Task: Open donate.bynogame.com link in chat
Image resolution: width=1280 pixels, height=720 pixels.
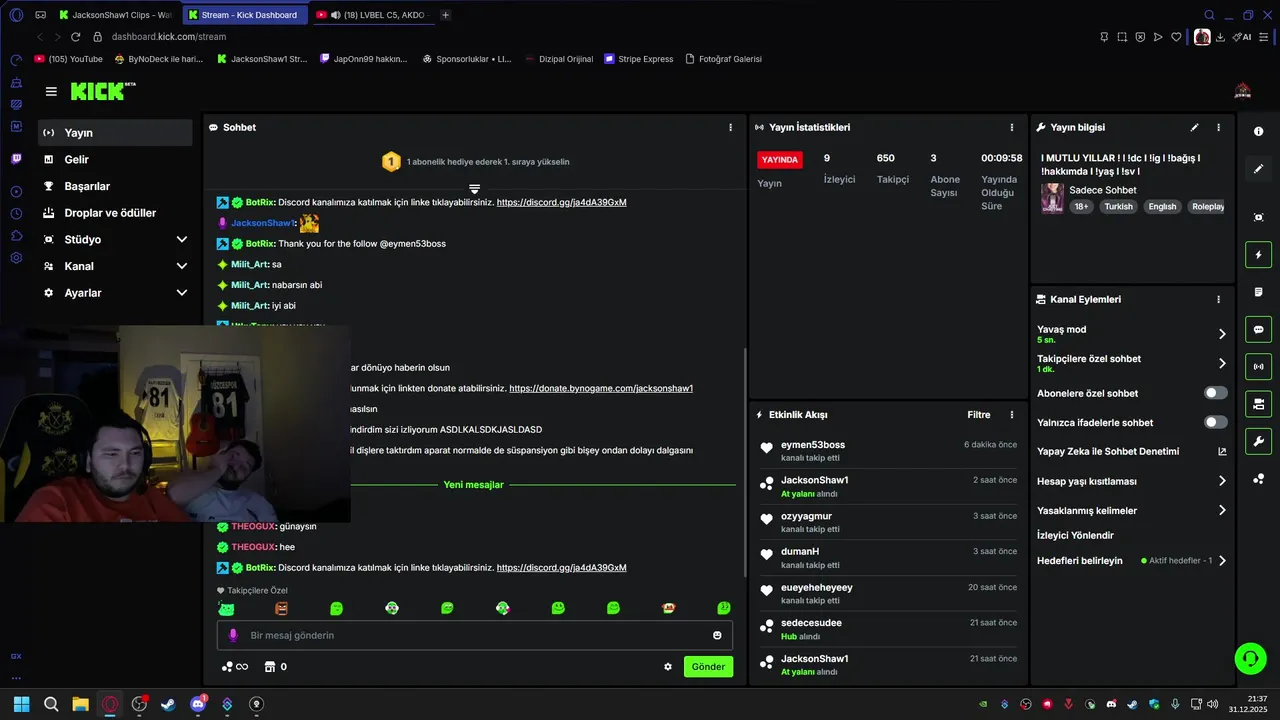Action: click(x=601, y=388)
